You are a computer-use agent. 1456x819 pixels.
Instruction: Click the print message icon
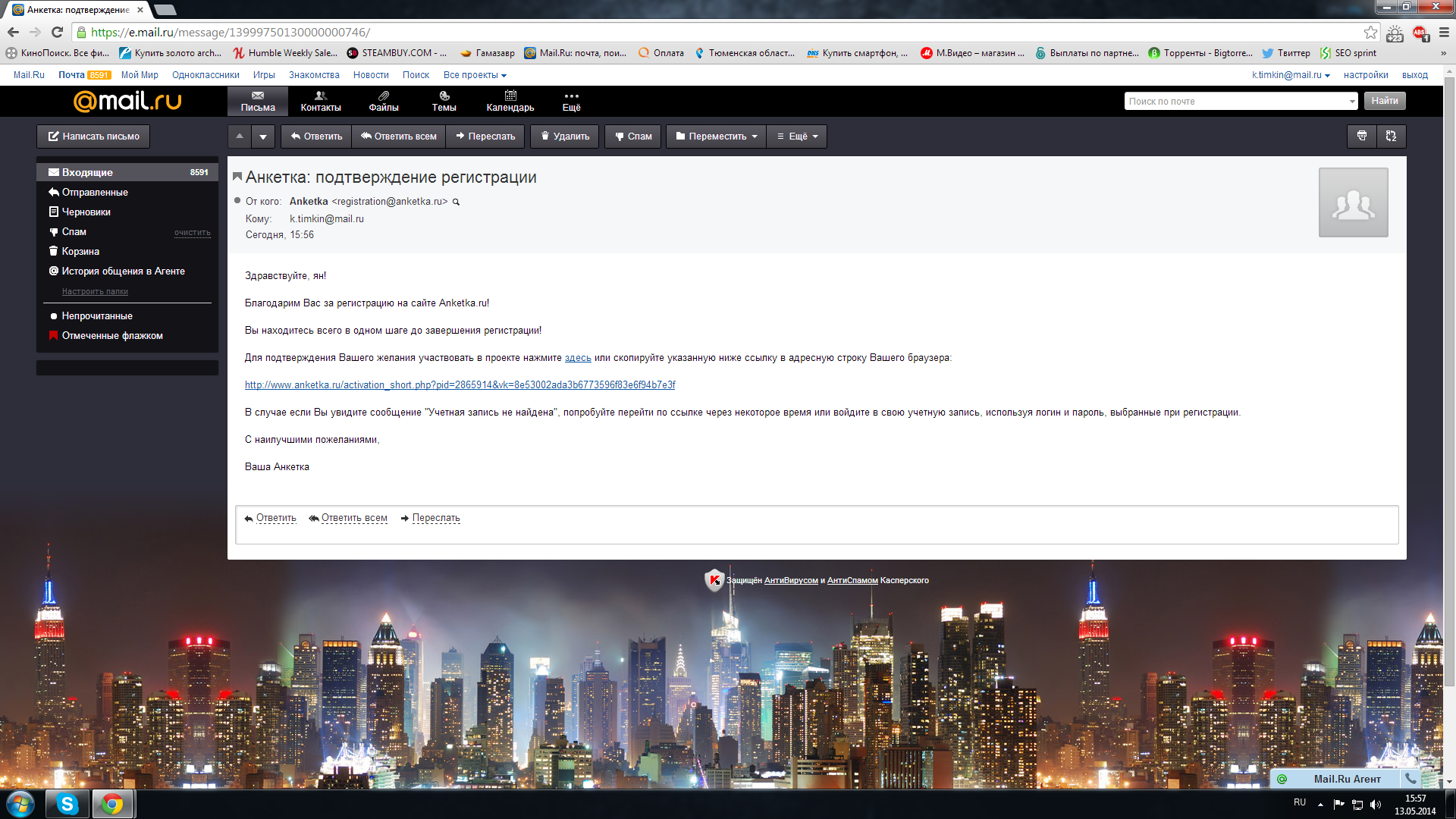1362,136
